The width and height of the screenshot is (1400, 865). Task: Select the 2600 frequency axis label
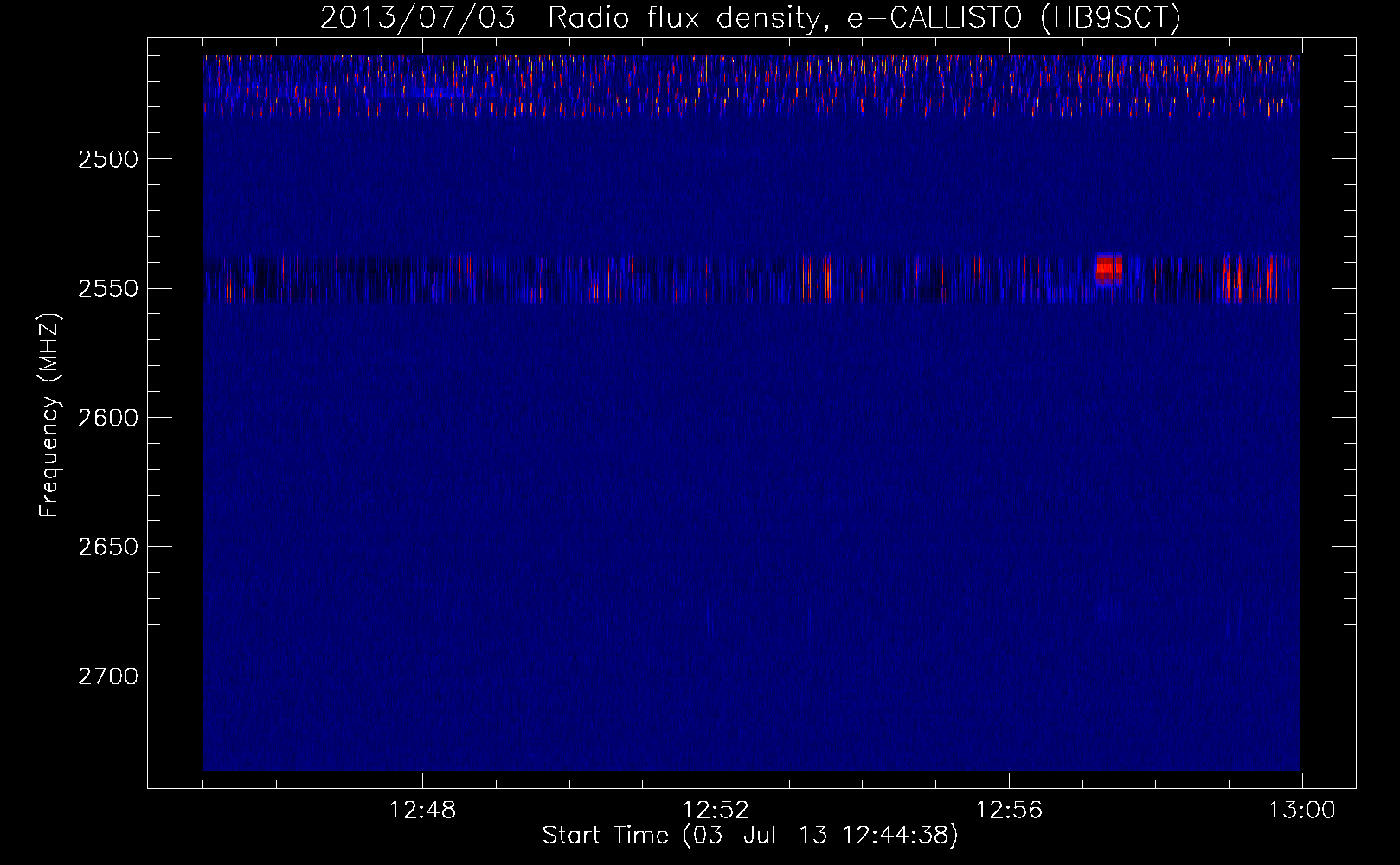tap(107, 418)
